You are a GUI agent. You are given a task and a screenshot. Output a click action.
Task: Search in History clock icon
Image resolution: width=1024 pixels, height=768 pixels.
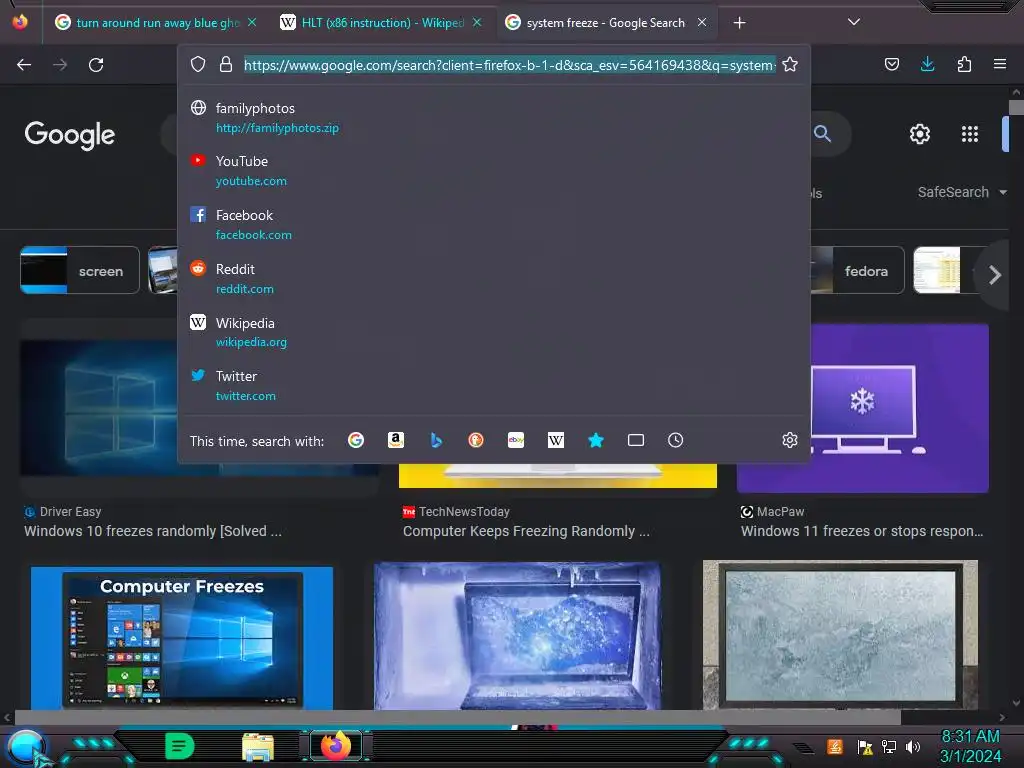(676, 440)
